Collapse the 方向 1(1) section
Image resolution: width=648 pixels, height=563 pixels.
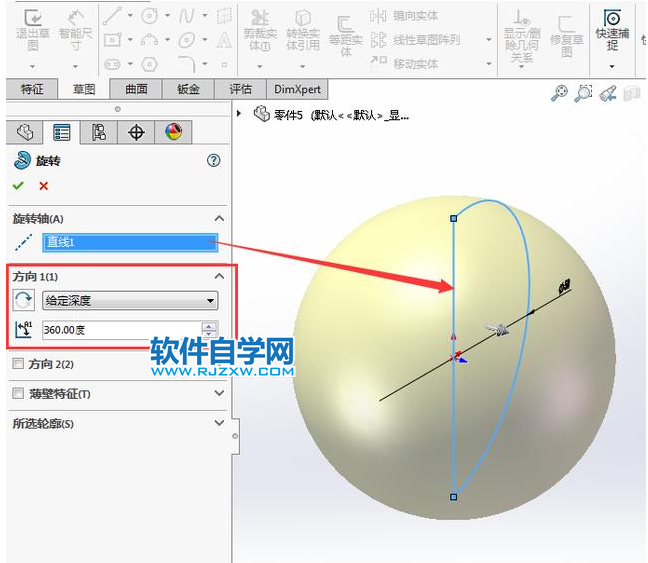pos(219,276)
